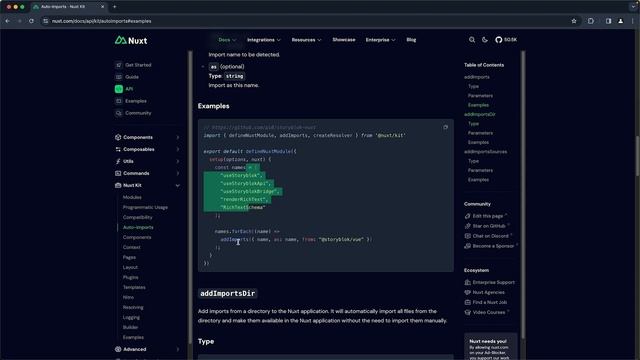Open Docs dropdown menu
The image size is (640, 360).
[x=227, y=40]
